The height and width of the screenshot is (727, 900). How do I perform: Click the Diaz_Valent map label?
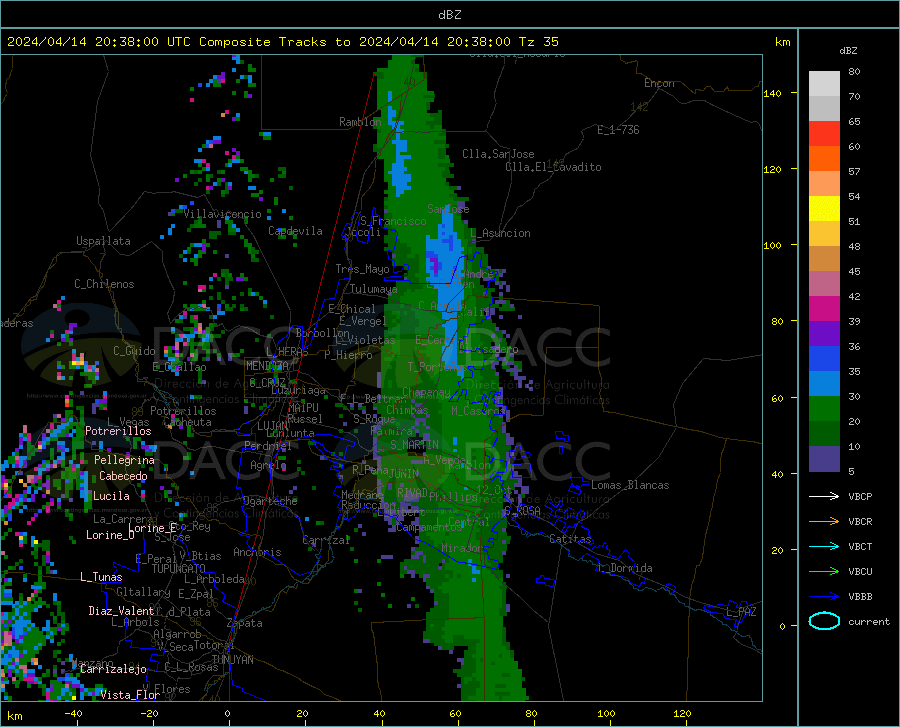[x=121, y=611]
